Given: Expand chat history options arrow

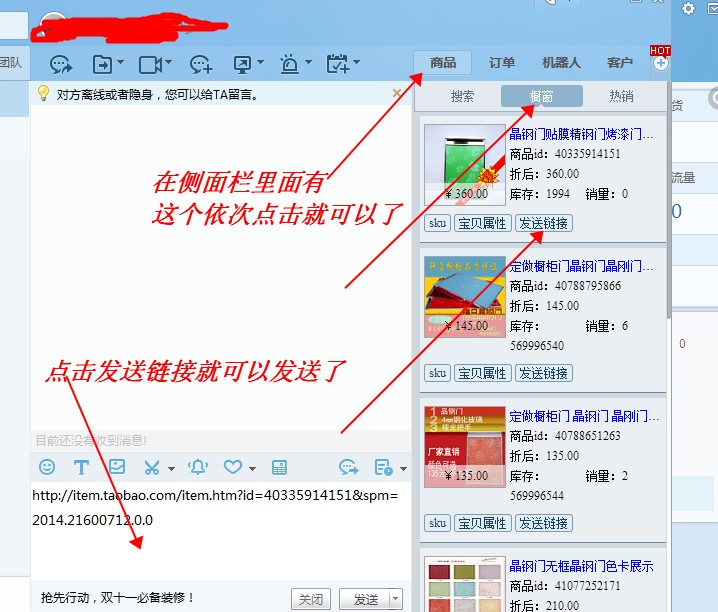Looking at the screenshot, I should pyautogui.click(x=403, y=469).
